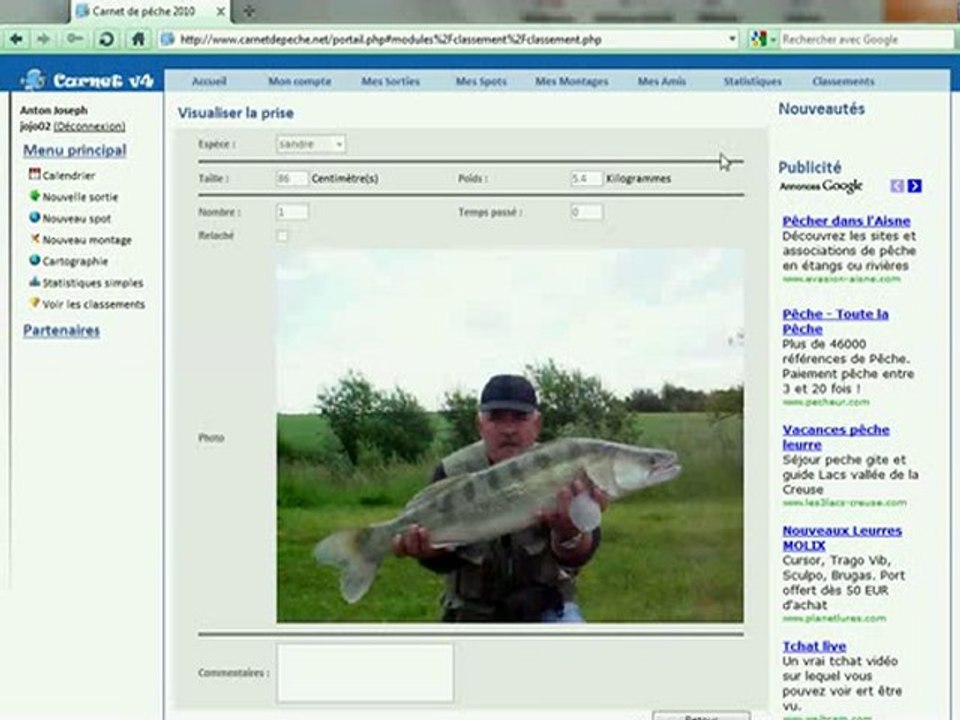Open the Statistiques menu tab
The height and width of the screenshot is (720, 960).
(752, 81)
